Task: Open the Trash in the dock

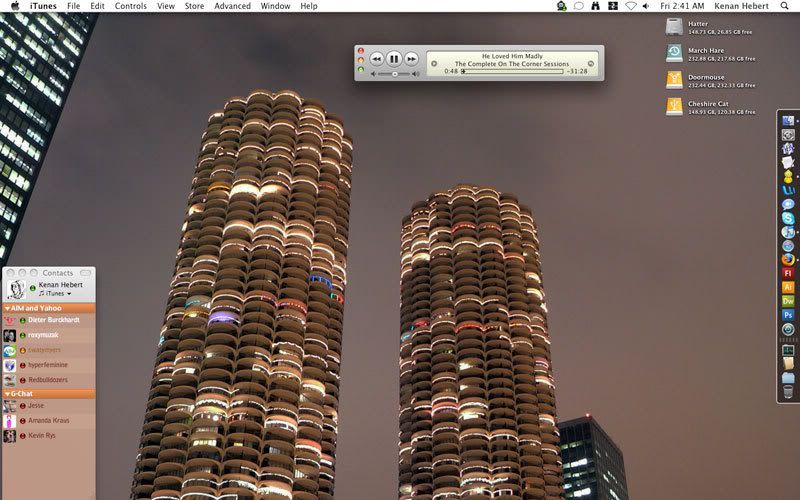Action: (x=788, y=379)
